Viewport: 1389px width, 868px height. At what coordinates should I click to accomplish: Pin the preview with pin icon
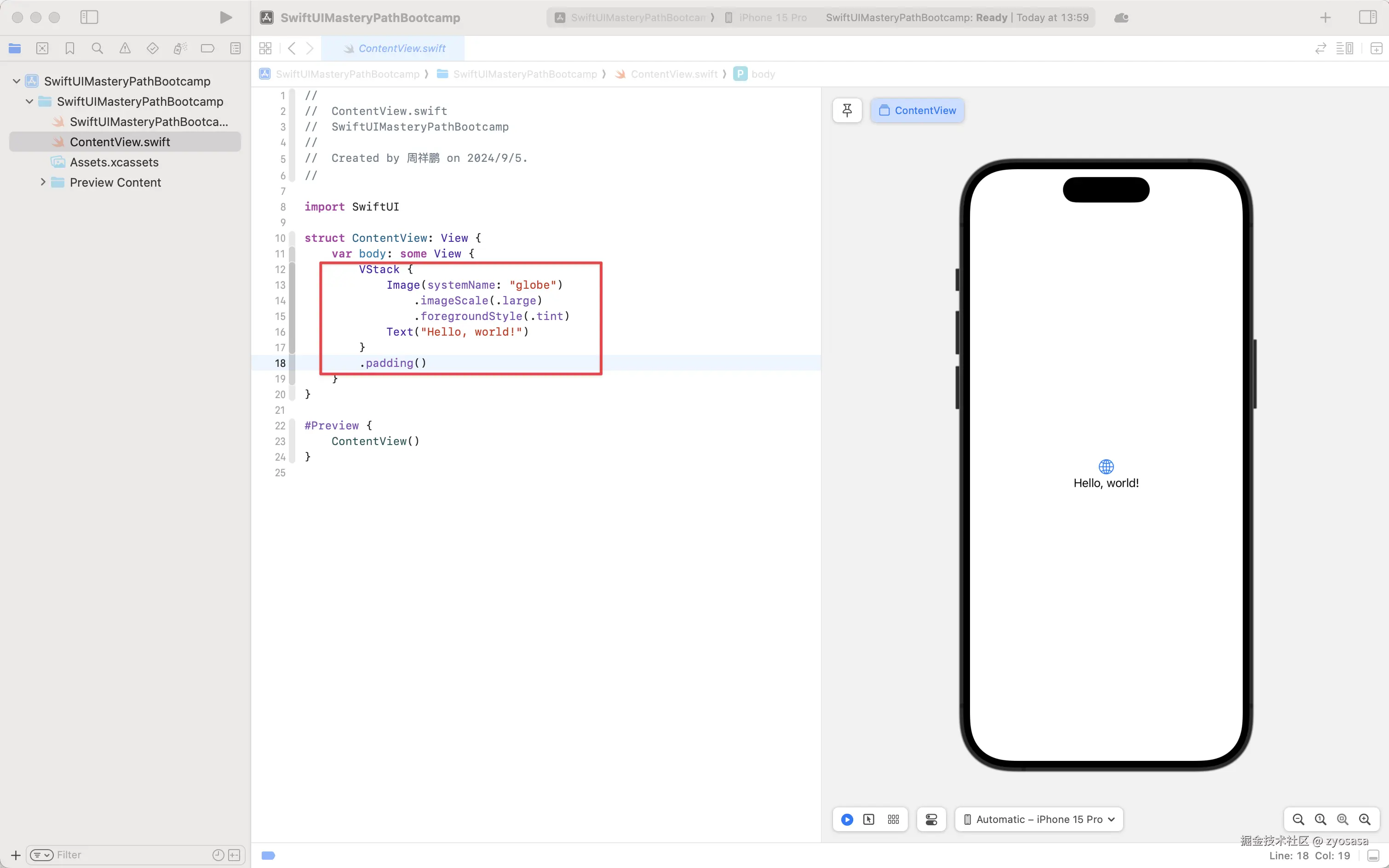847,110
